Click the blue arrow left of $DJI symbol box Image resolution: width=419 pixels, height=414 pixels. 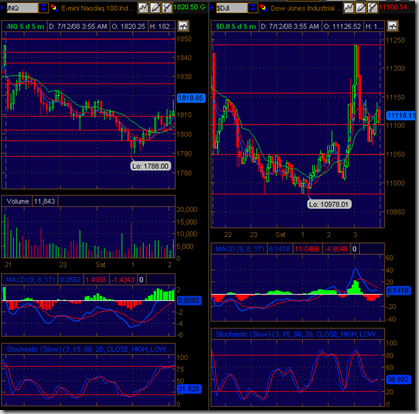[x=212, y=8]
